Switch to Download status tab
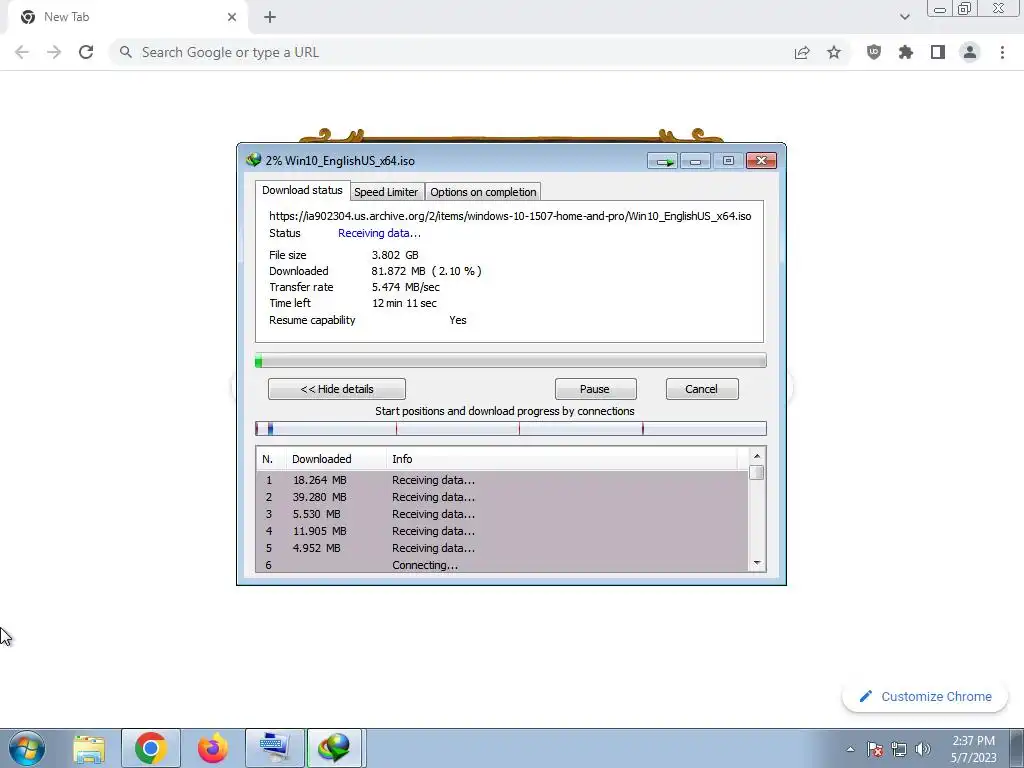 pyautogui.click(x=302, y=190)
